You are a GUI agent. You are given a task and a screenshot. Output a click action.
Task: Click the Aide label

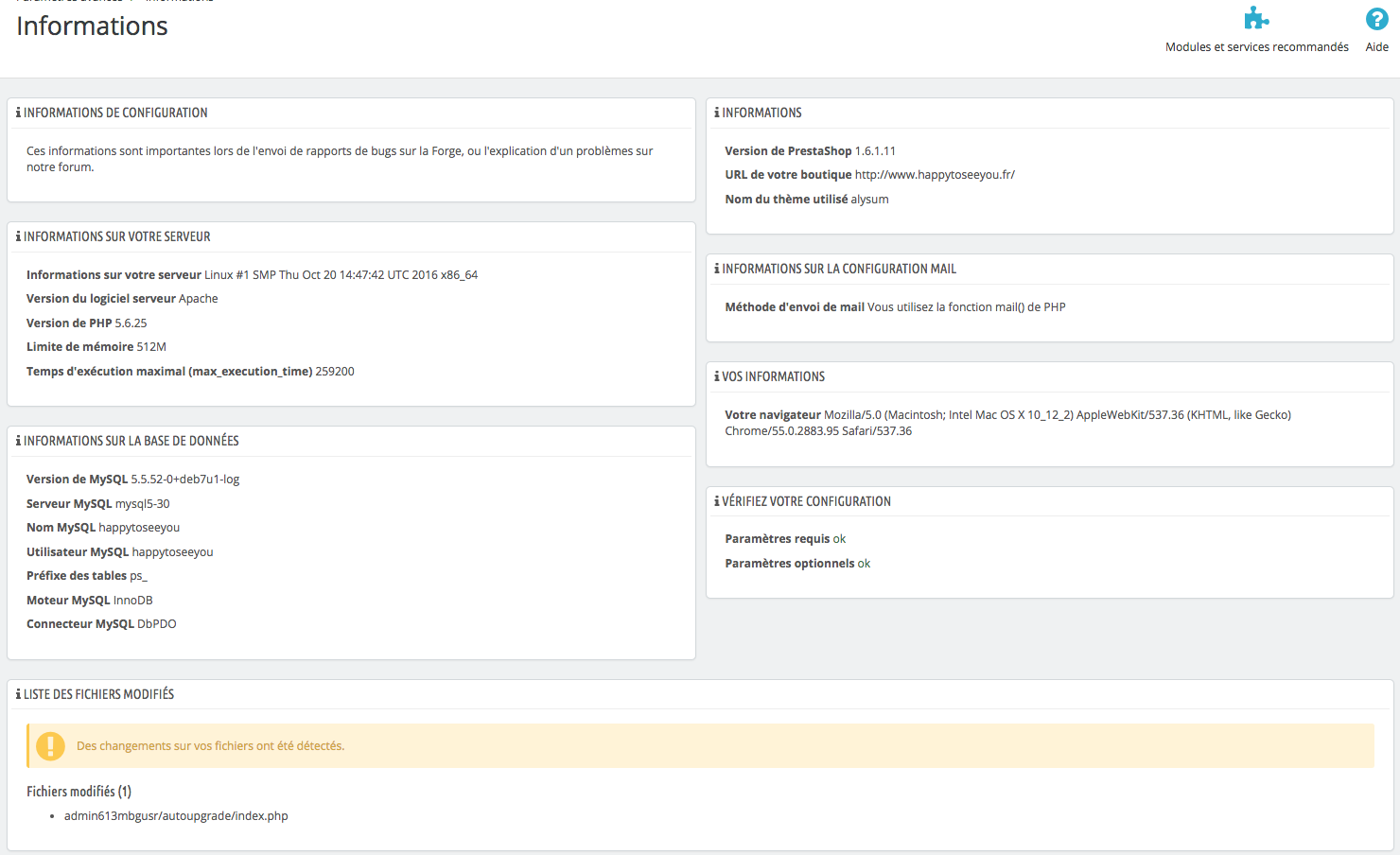click(1376, 46)
